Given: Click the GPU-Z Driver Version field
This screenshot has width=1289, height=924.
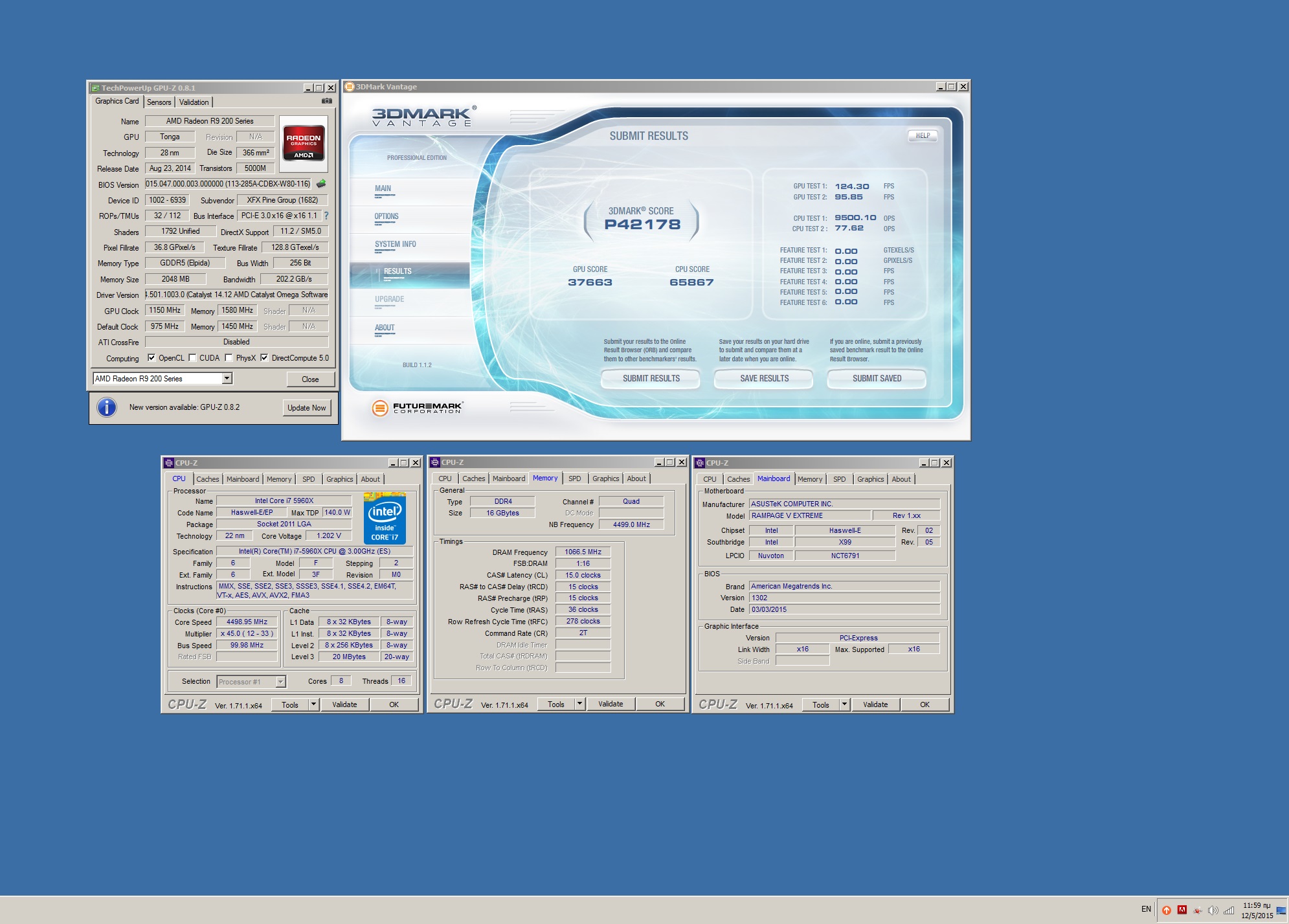Looking at the screenshot, I should (237, 295).
